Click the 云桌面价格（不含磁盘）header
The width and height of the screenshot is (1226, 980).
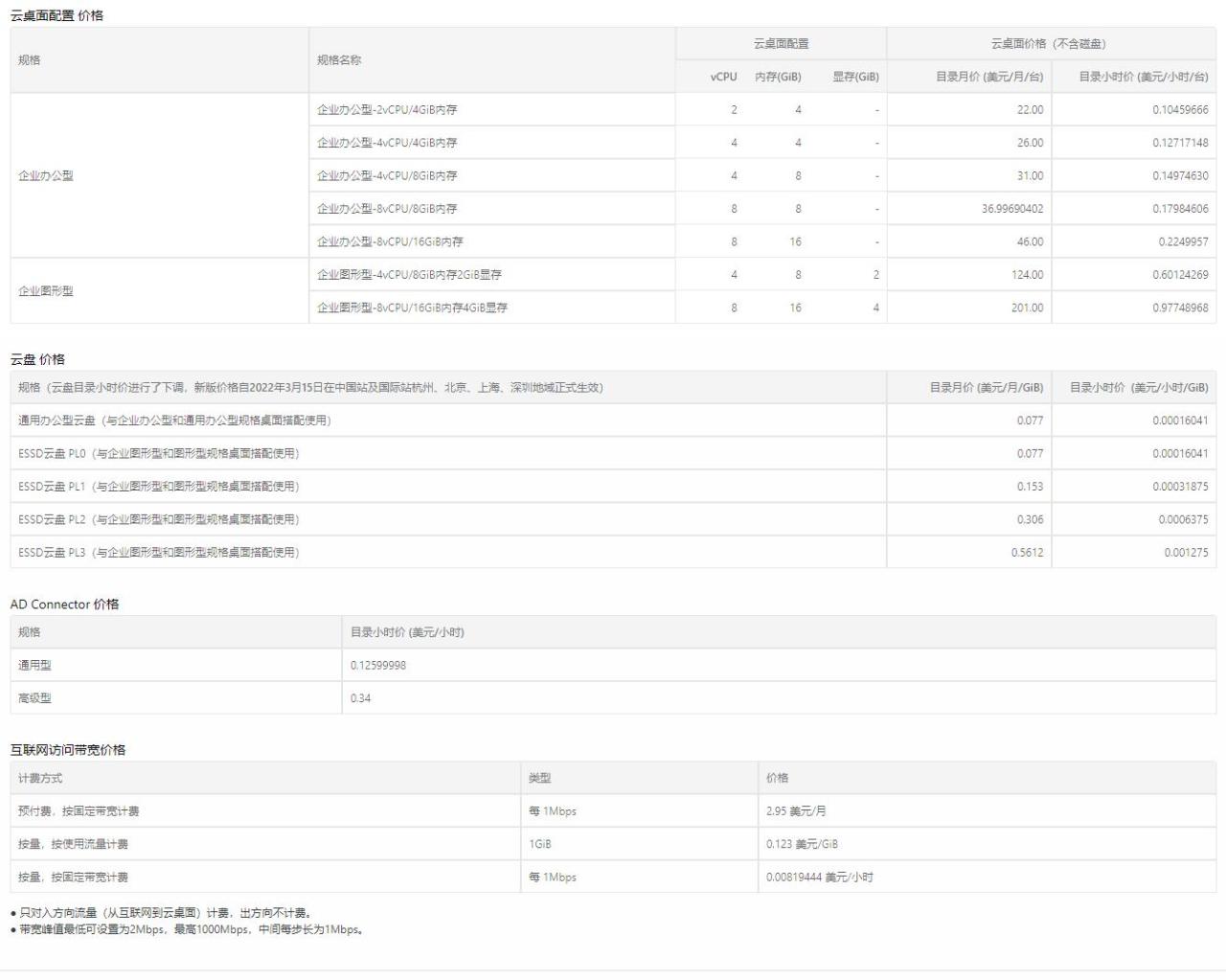pos(1052,44)
